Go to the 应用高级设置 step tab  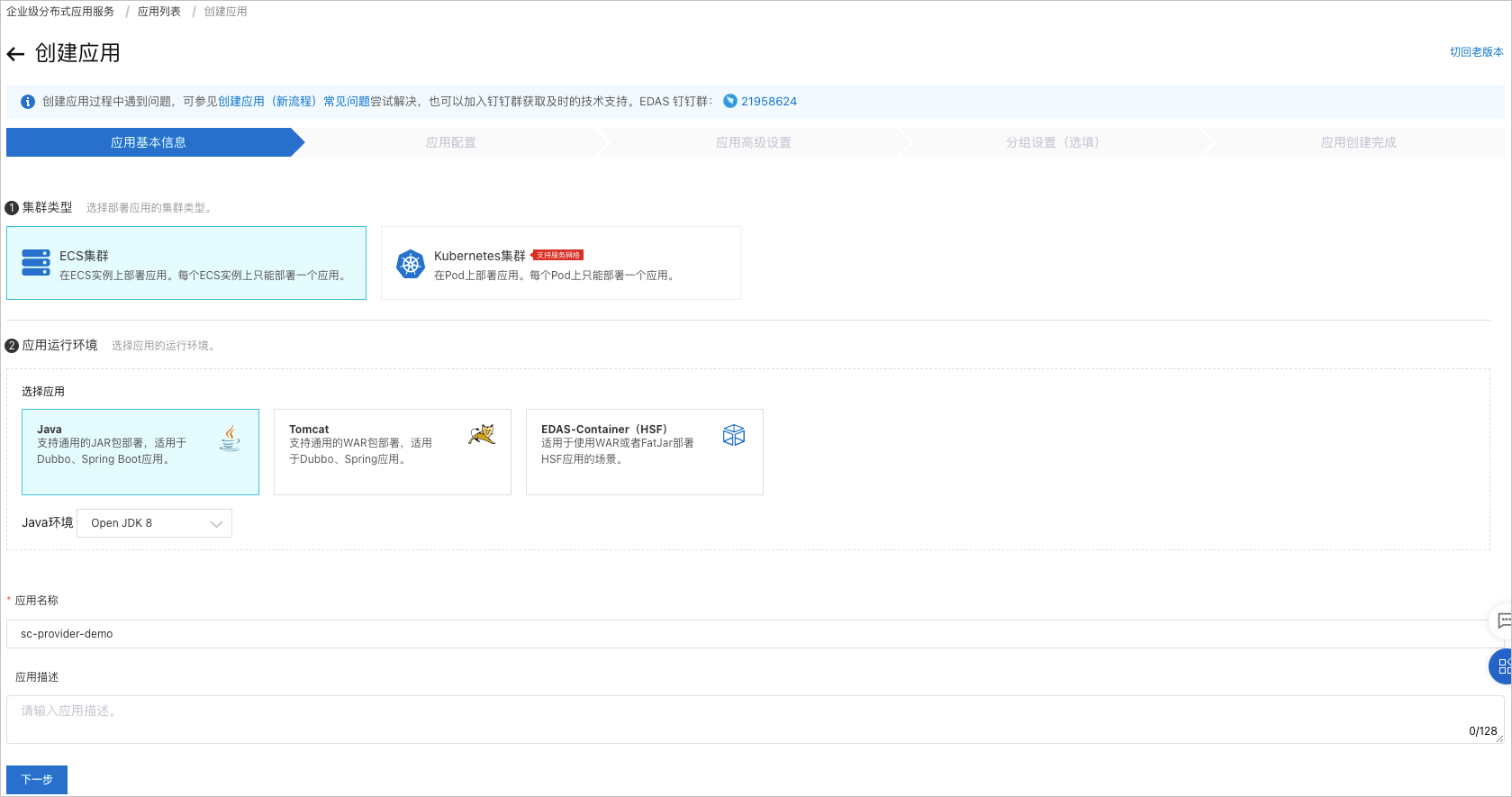[x=754, y=142]
